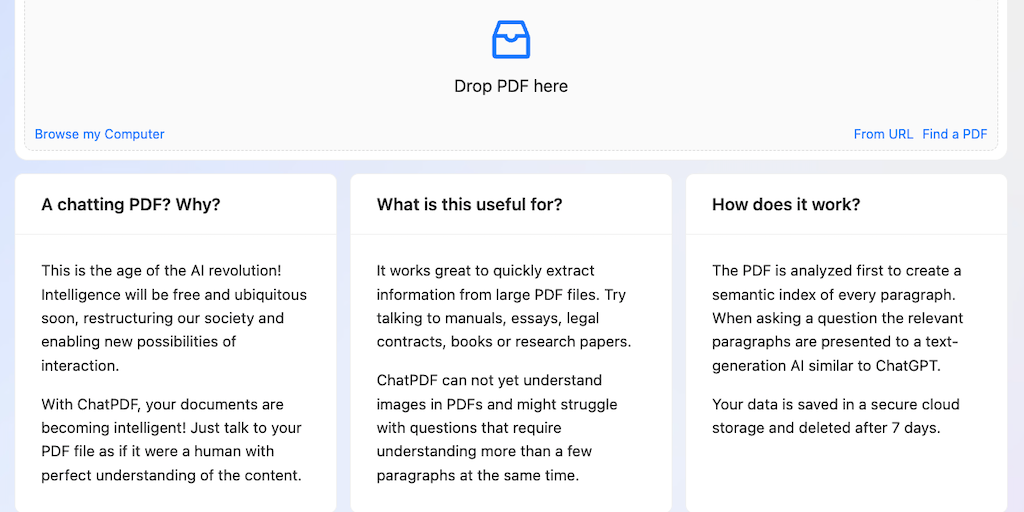Click the blue inbox tray upload icon
The width and height of the screenshot is (1024, 512).
pos(511,40)
